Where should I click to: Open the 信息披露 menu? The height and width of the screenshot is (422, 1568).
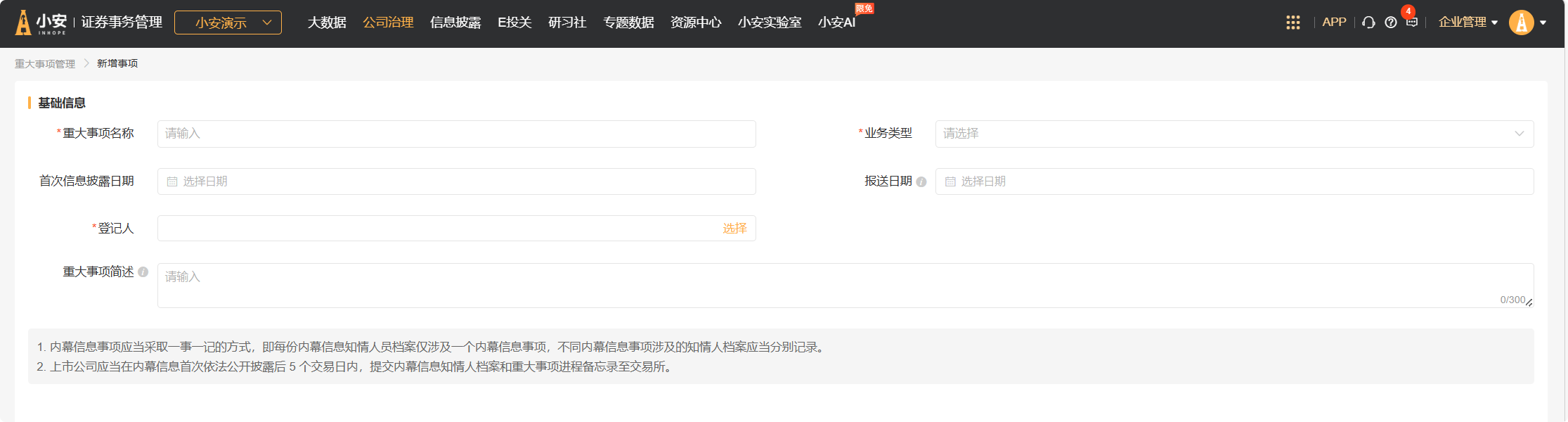tap(455, 23)
